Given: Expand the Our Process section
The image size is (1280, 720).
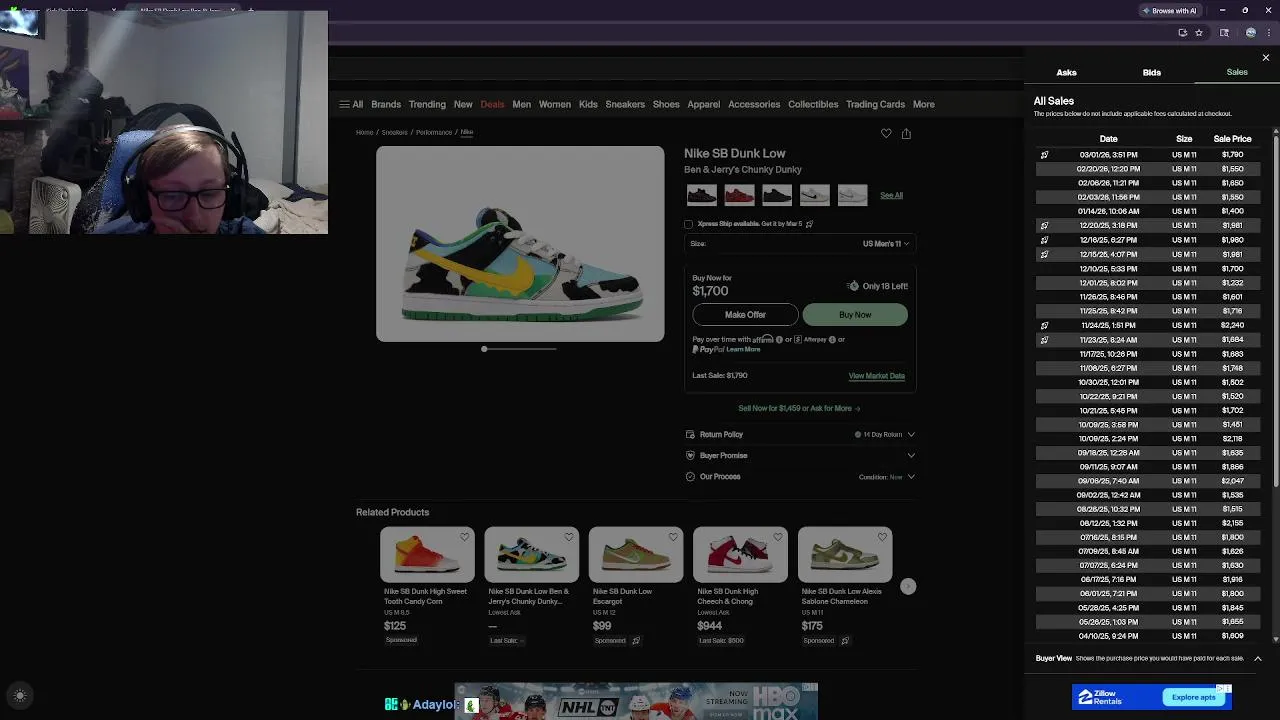Looking at the screenshot, I should (911, 476).
